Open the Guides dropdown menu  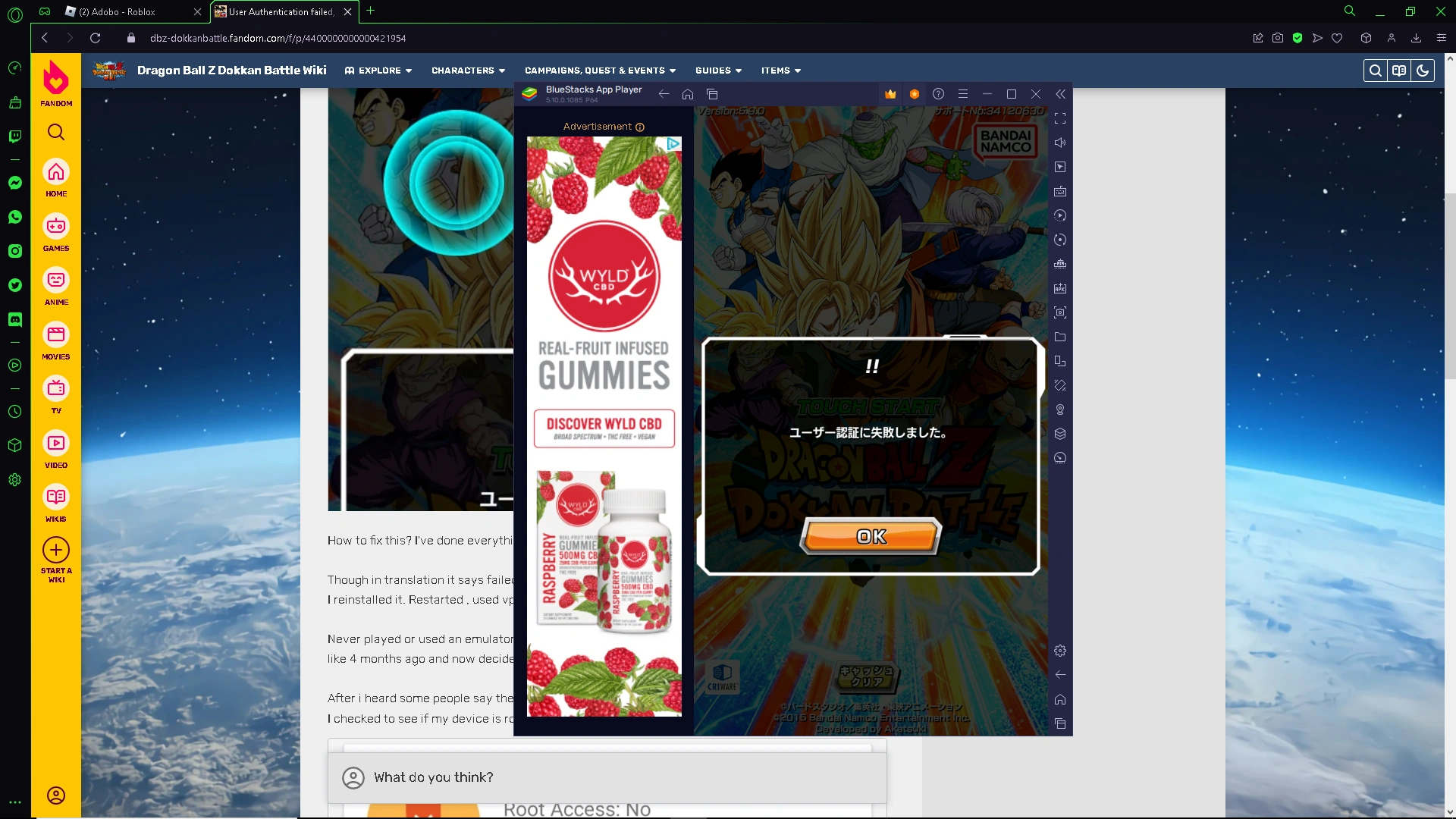pyautogui.click(x=718, y=71)
